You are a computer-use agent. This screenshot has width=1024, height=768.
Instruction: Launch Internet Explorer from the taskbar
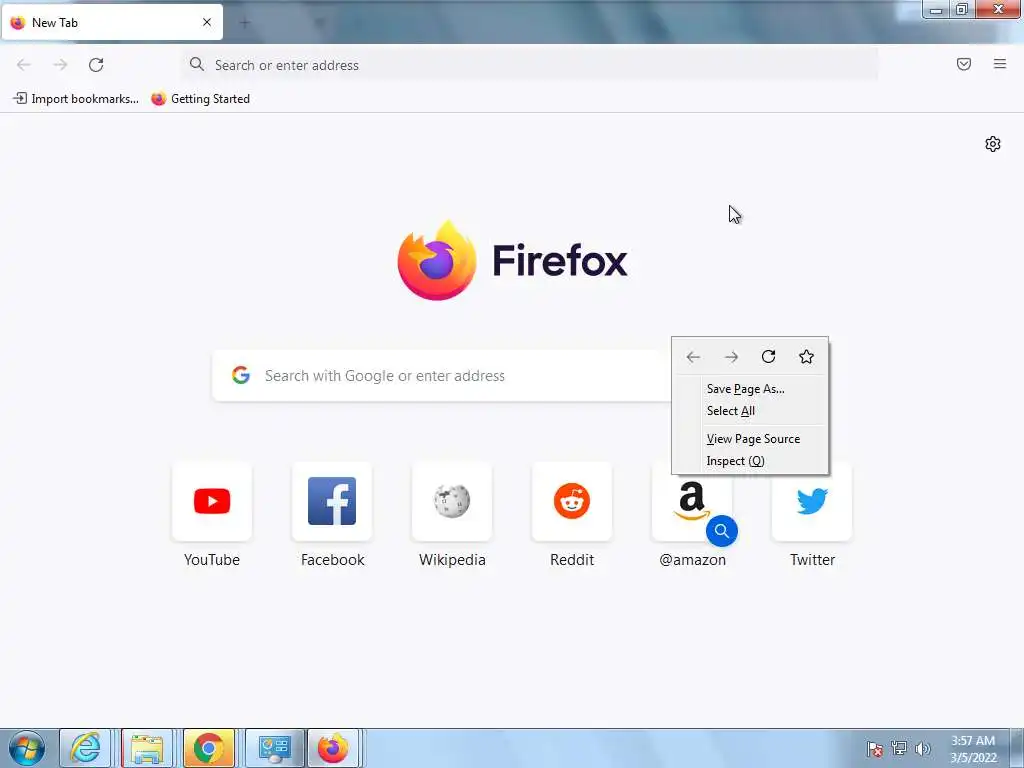click(86, 748)
